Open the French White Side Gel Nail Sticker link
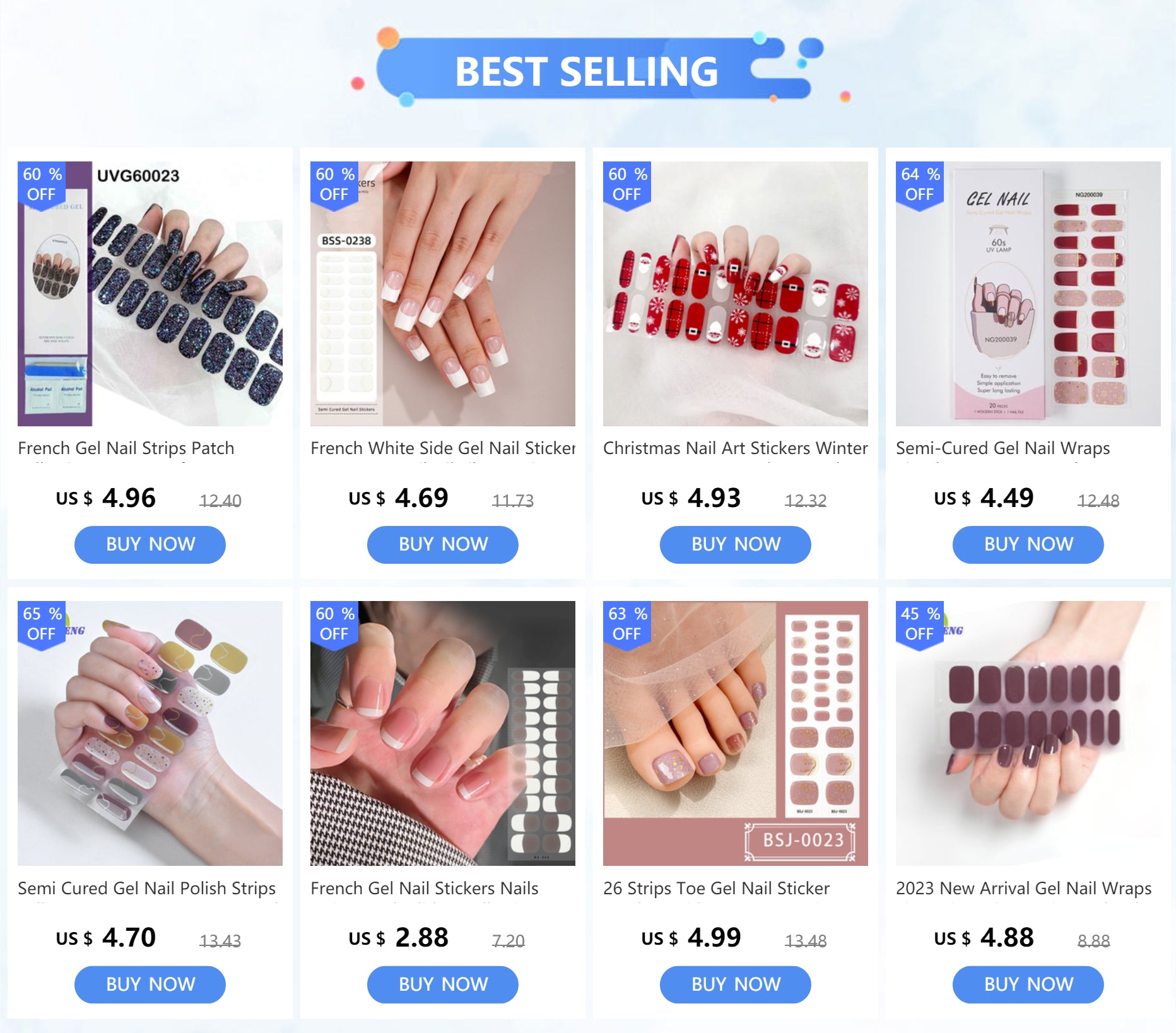Viewport: 1176px width, 1033px height. (443, 448)
